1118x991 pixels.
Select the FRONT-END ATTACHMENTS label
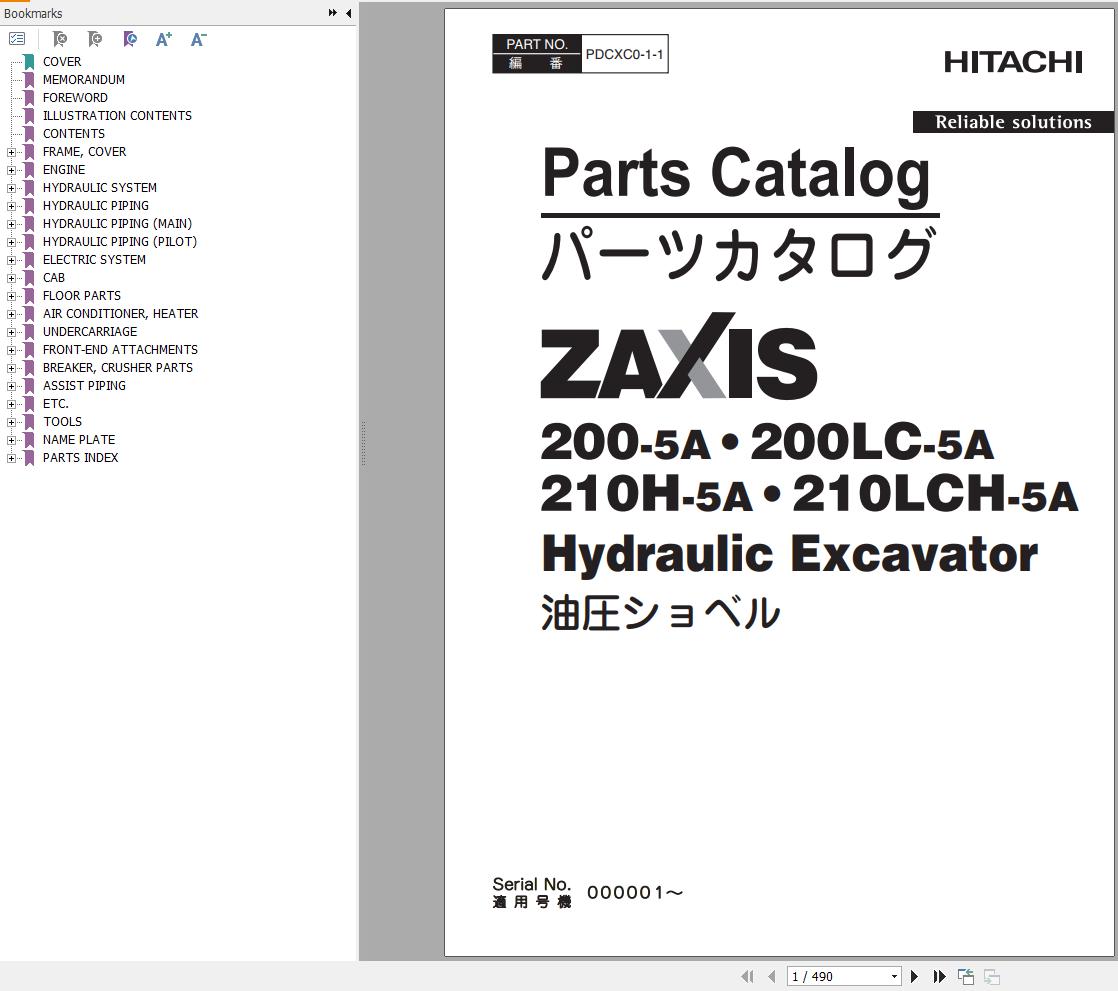tap(120, 349)
